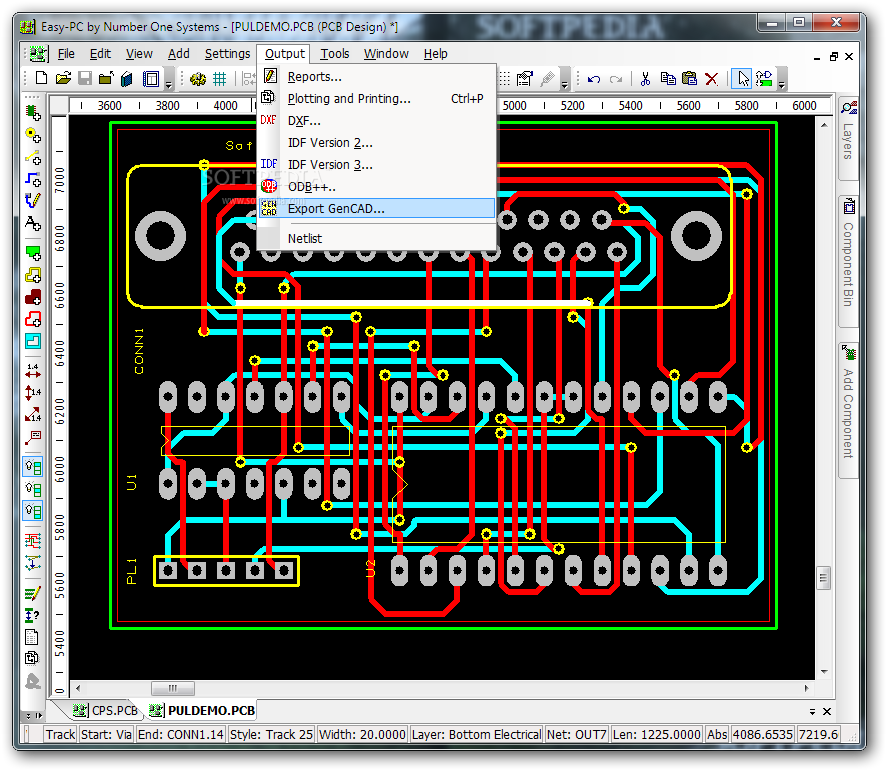
Task: Delete selection with the red X icon
Action: tap(712, 79)
